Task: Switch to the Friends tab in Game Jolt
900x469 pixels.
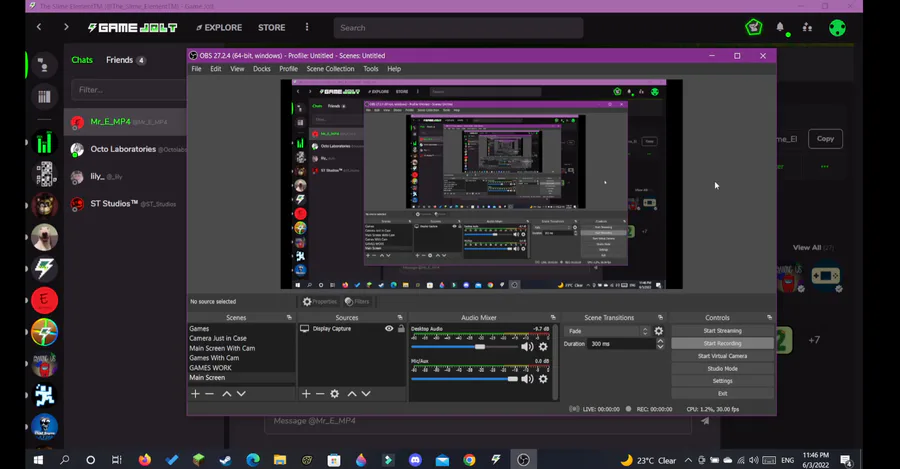Action: click(x=125, y=60)
